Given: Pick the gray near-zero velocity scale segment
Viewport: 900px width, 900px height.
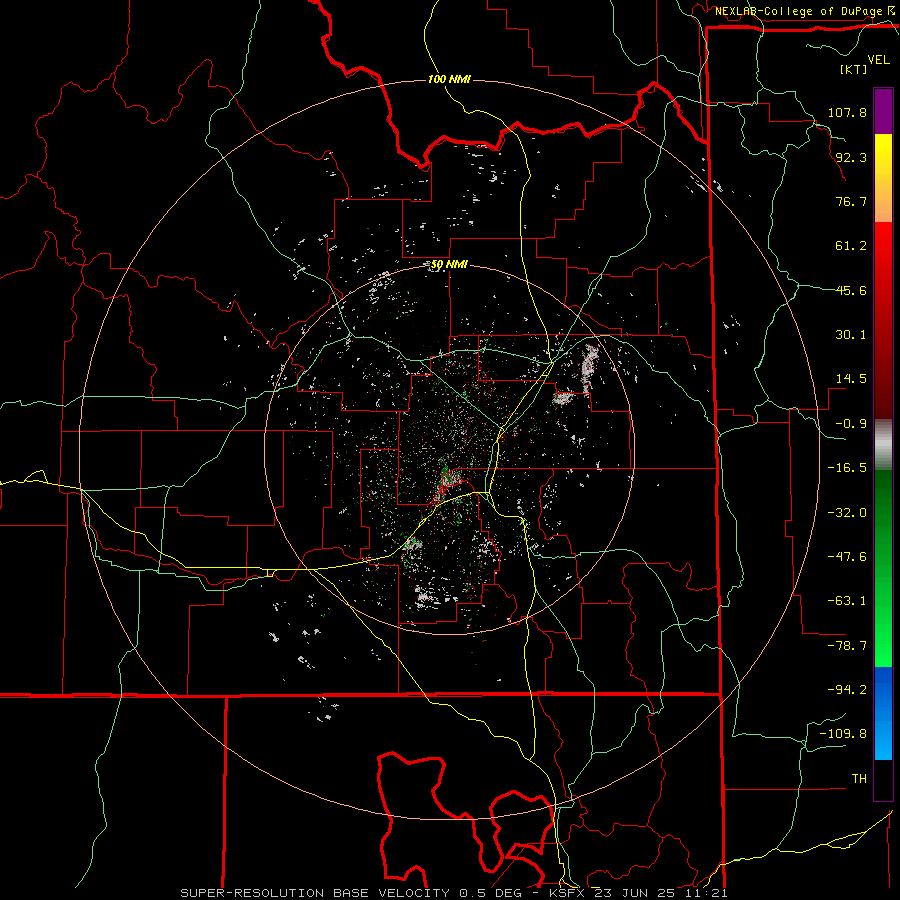Looking at the screenshot, I should [883, 445].
